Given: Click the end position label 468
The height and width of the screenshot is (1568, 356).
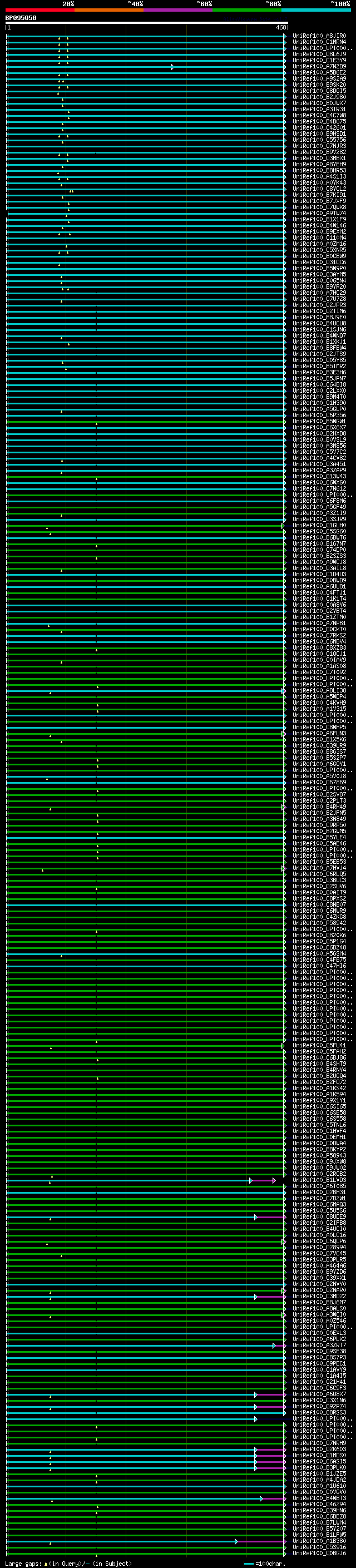Looking at the screenshot, I should click(280, 27).
